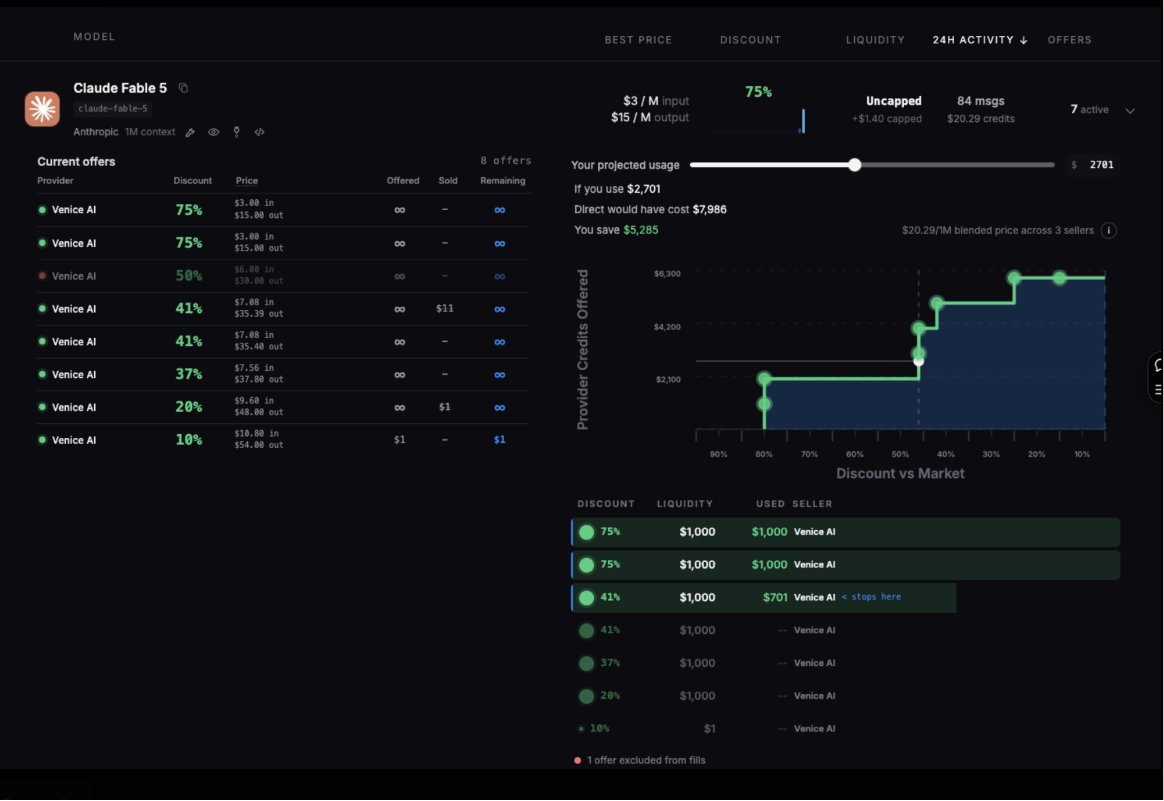Viewport: 1164px width, 801px height.
Task: Click the red status dot on 50% offer
Action: click(x=42, y=275)
